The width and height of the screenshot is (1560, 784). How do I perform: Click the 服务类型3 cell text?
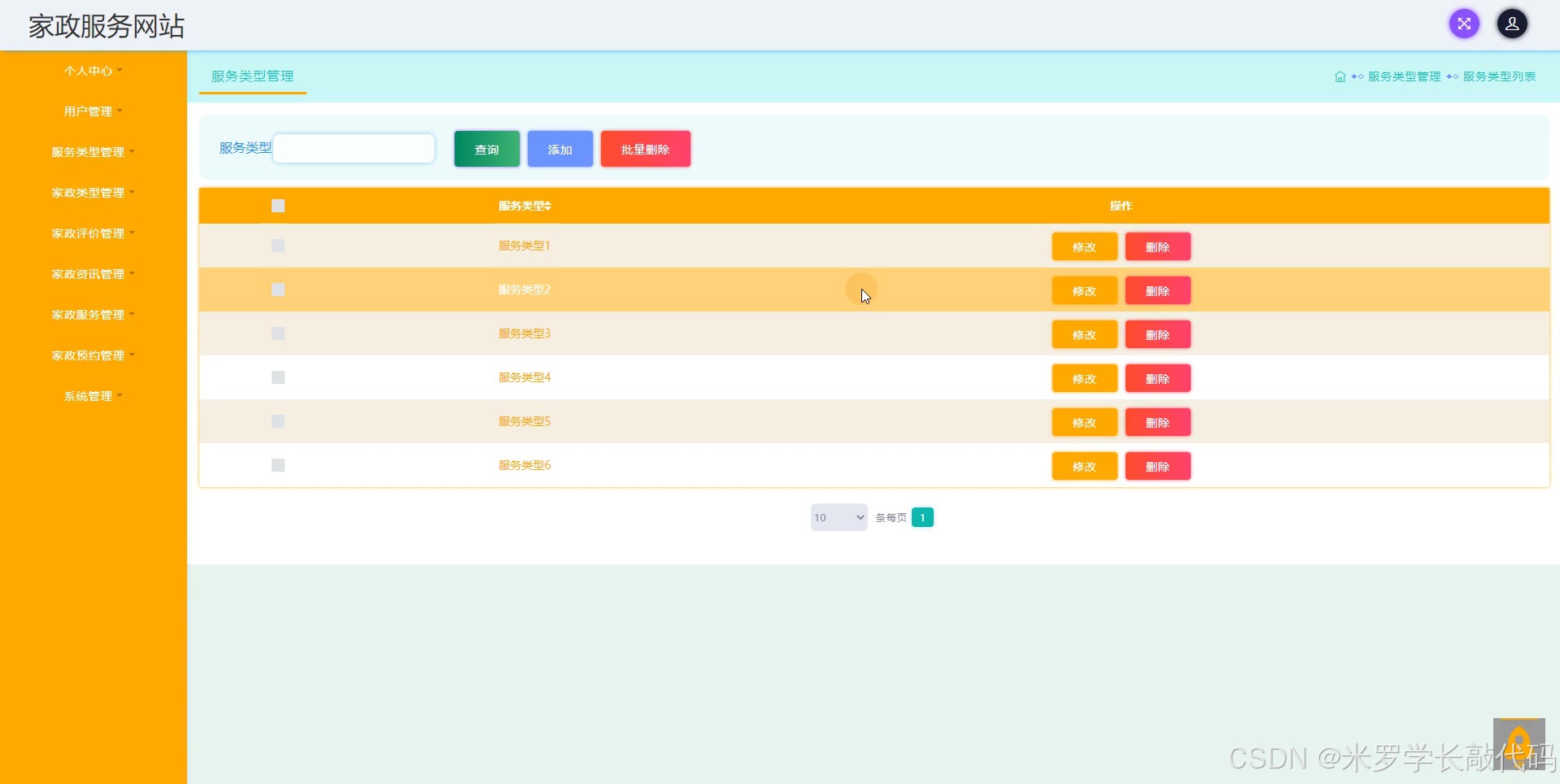525,333
